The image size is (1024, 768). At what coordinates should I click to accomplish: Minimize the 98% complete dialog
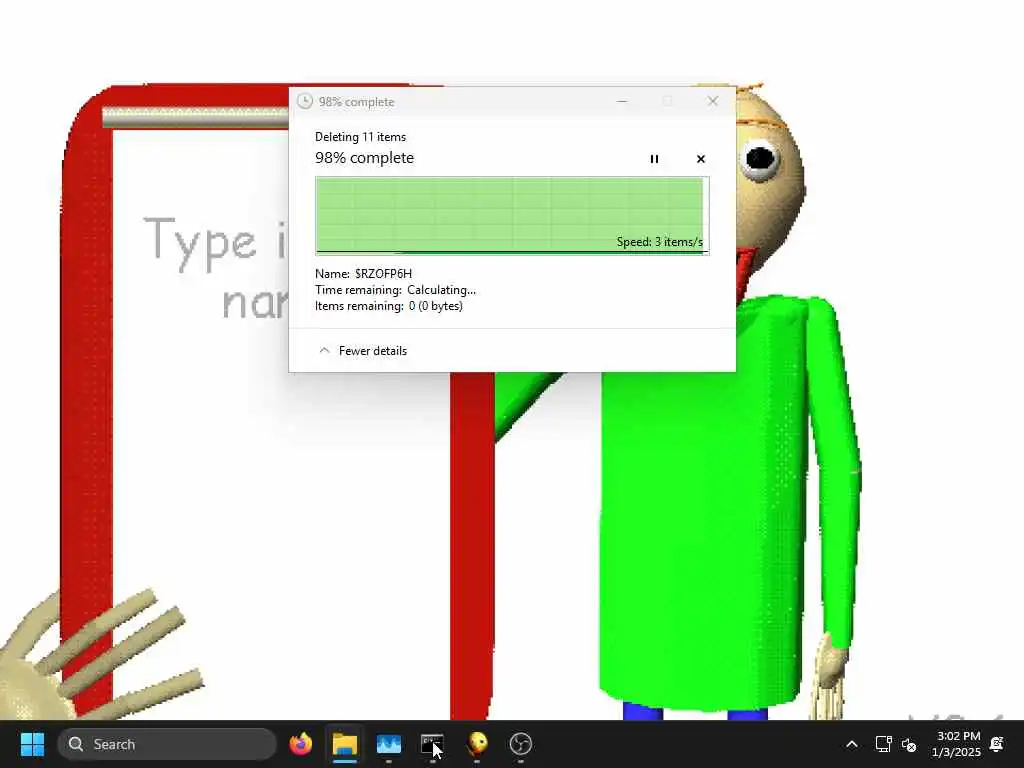[622, 101]
